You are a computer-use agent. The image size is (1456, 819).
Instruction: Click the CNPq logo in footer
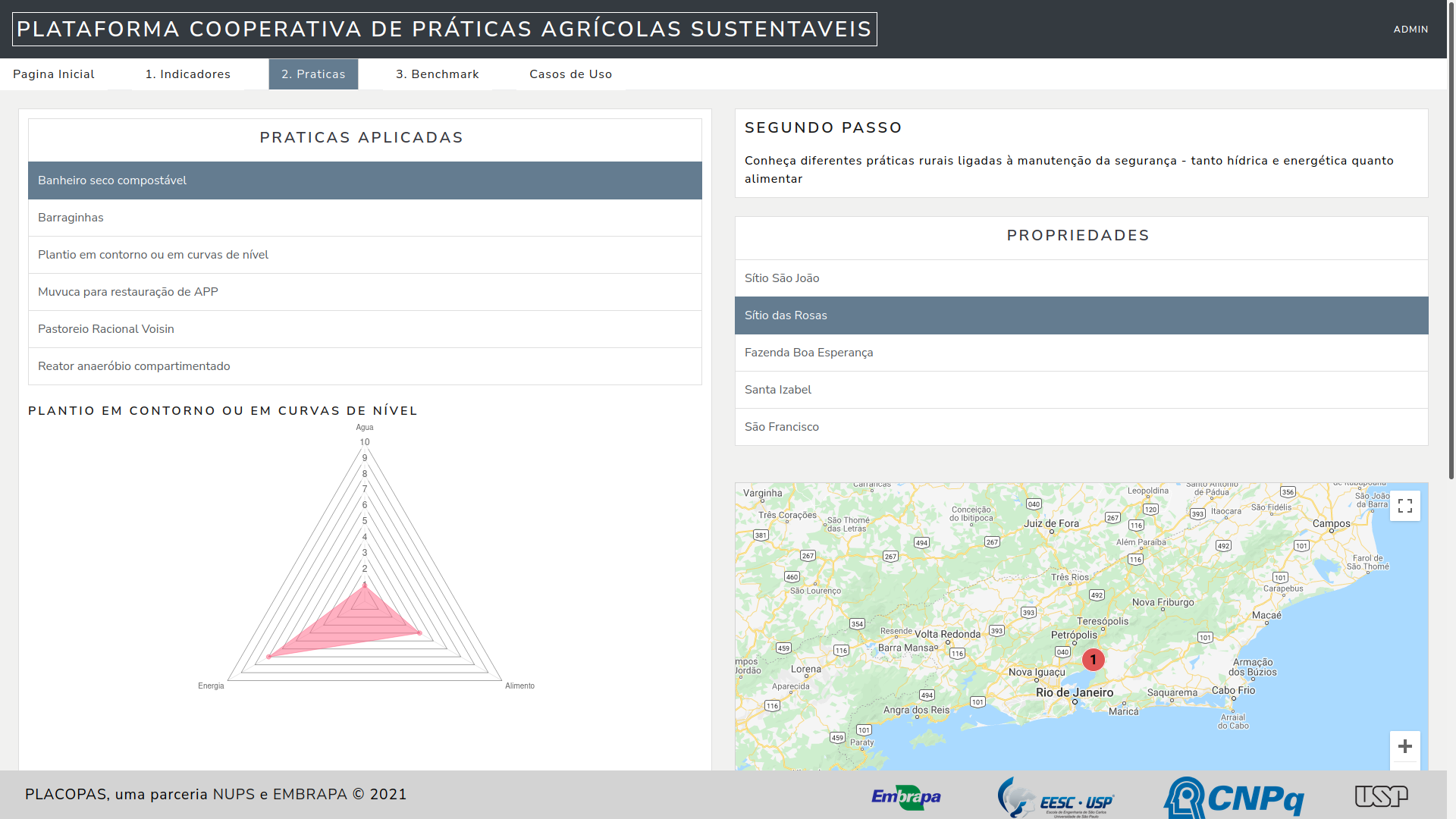point(1234,798)
